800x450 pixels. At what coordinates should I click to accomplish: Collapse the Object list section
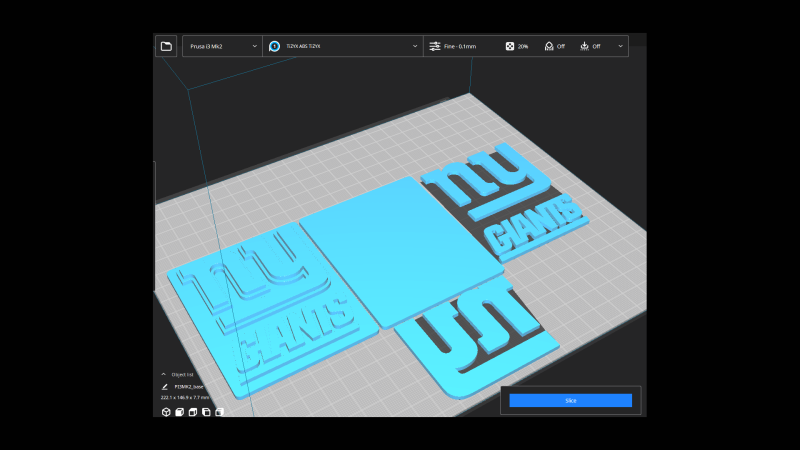coord(164,374)
